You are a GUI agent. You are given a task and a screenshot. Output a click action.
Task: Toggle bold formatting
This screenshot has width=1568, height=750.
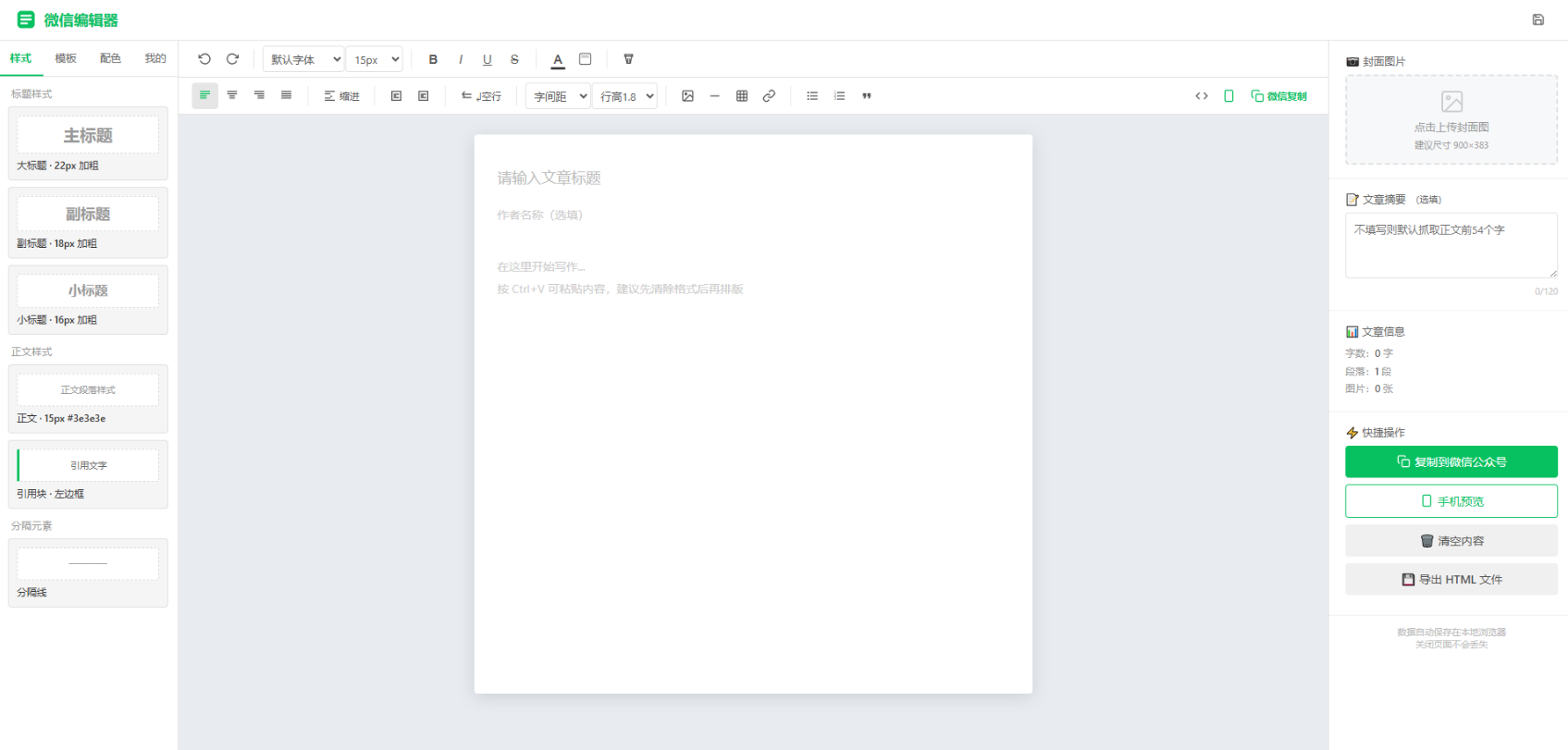[x=433, y=59]
